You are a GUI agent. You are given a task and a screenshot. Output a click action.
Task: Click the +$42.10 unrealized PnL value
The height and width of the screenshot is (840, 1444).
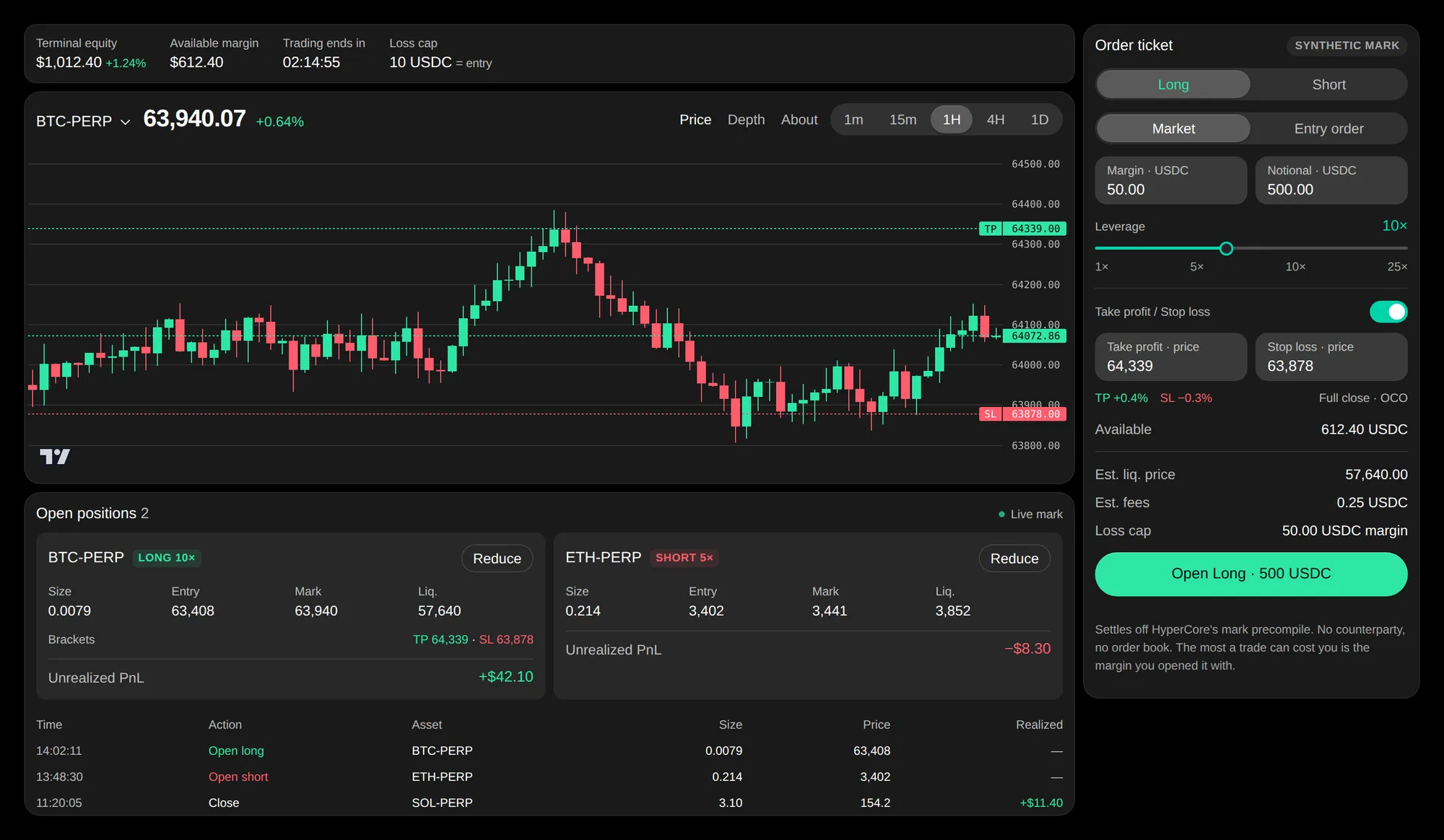[505, 677]
